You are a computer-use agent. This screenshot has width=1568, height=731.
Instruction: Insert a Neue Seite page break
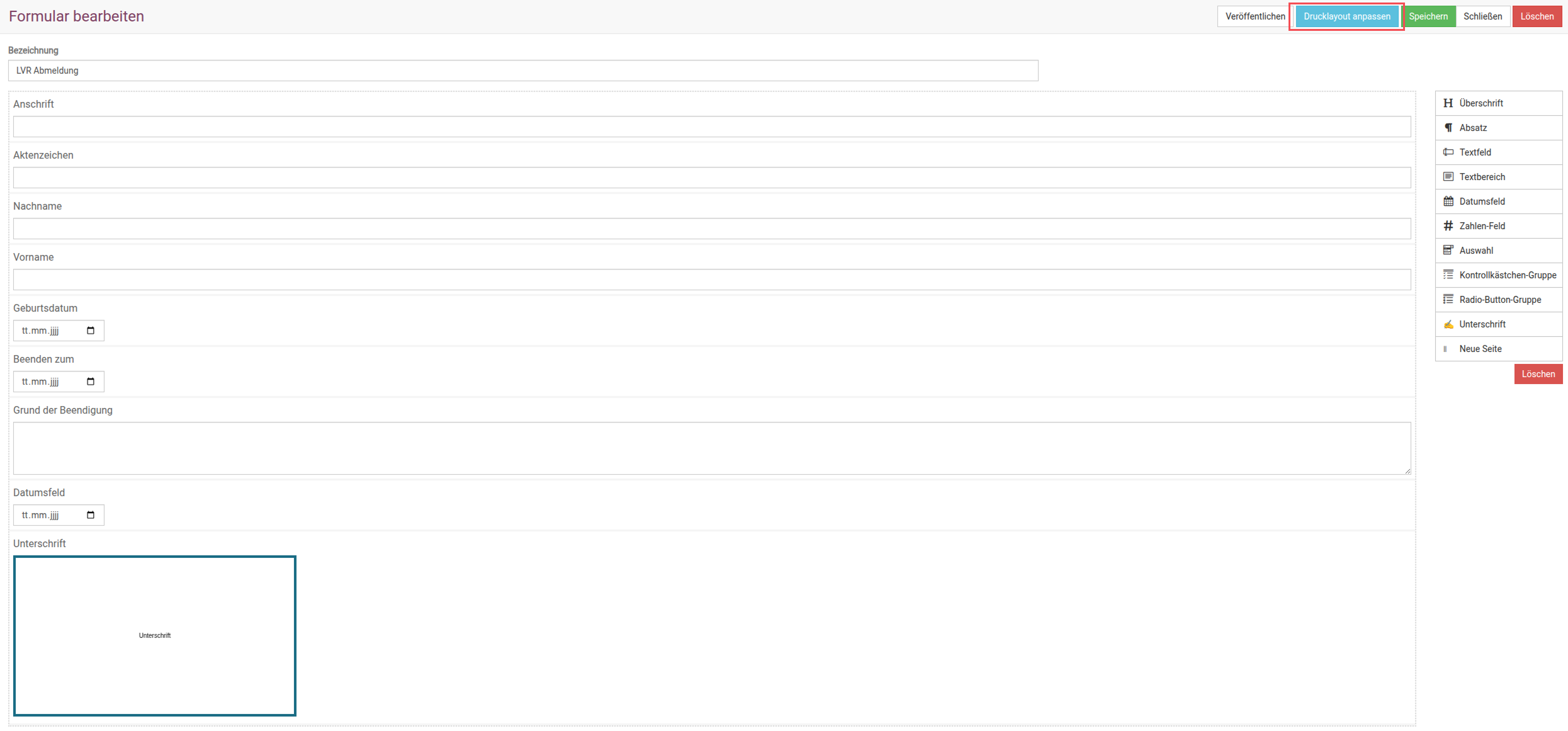pyautogui.click(x=1499, y=349)
